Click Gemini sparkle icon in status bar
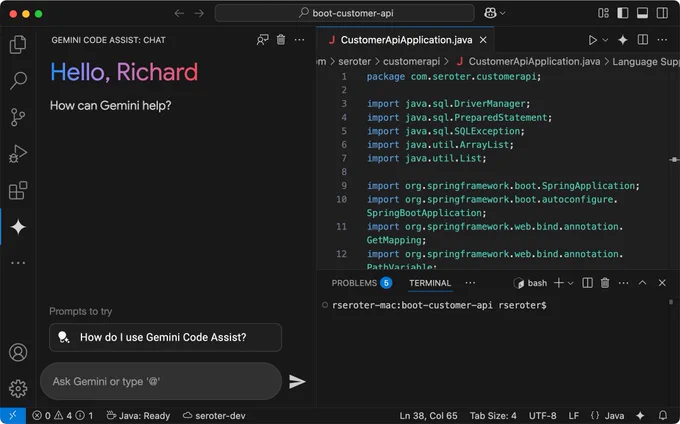680x424 pixels. coord(640,415)
